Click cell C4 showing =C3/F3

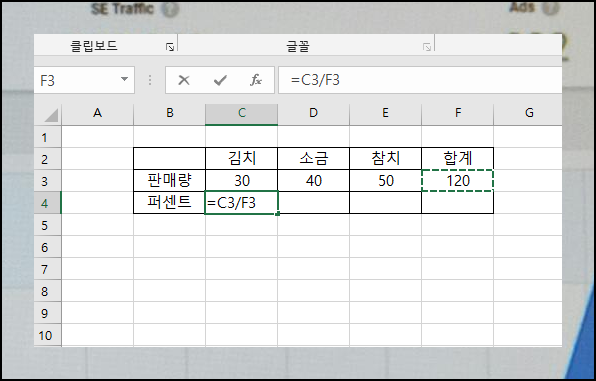[242, 203]
